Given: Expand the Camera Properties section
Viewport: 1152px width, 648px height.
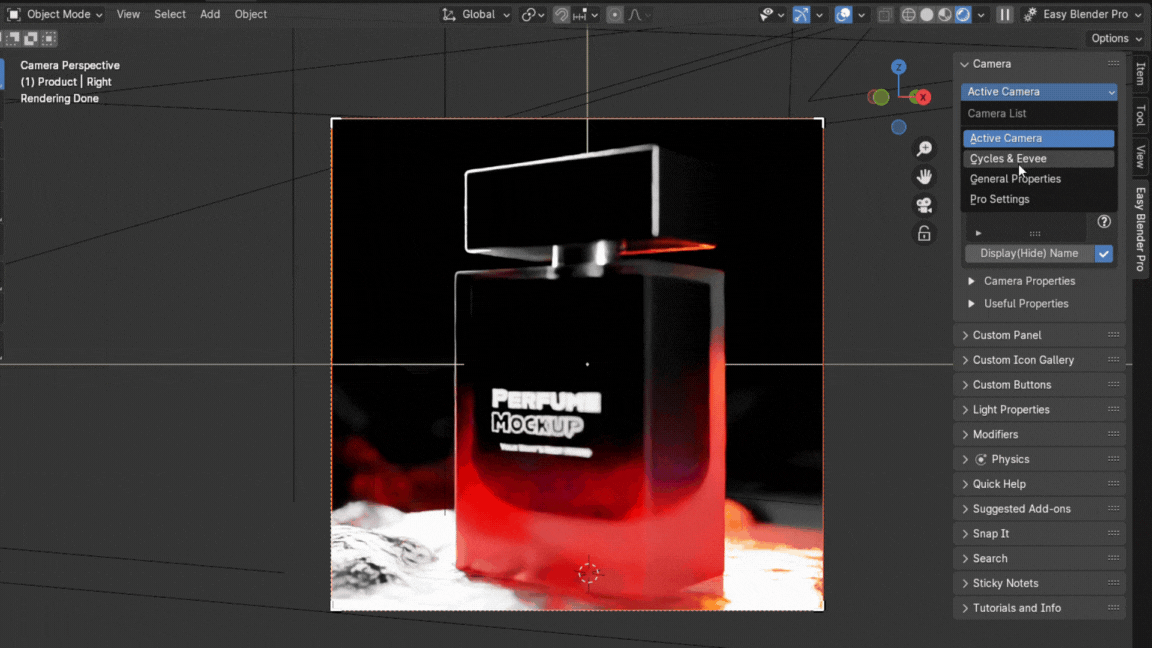Looking at the screenshot, I should [x=1029, y=281].
